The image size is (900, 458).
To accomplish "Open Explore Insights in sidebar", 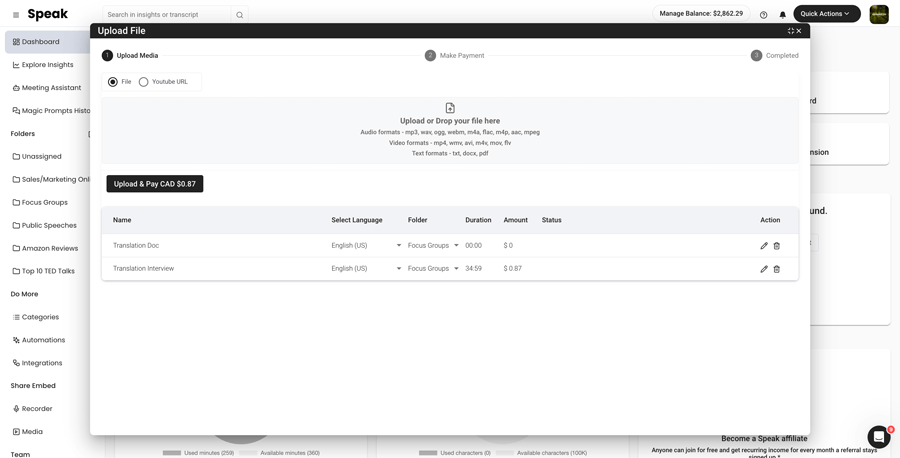I will 47,65.
